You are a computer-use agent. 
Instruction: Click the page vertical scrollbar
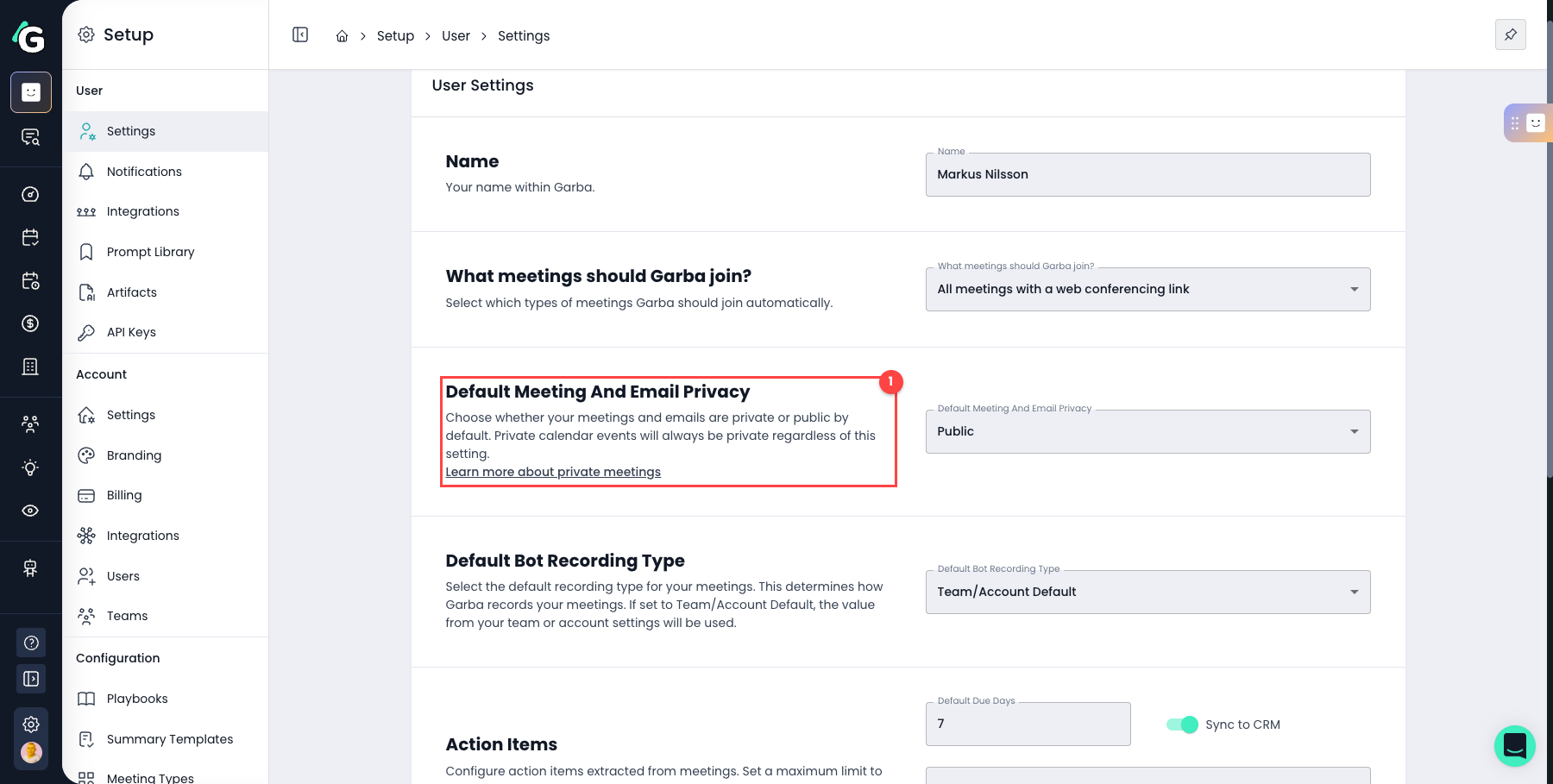point(1550,250)
